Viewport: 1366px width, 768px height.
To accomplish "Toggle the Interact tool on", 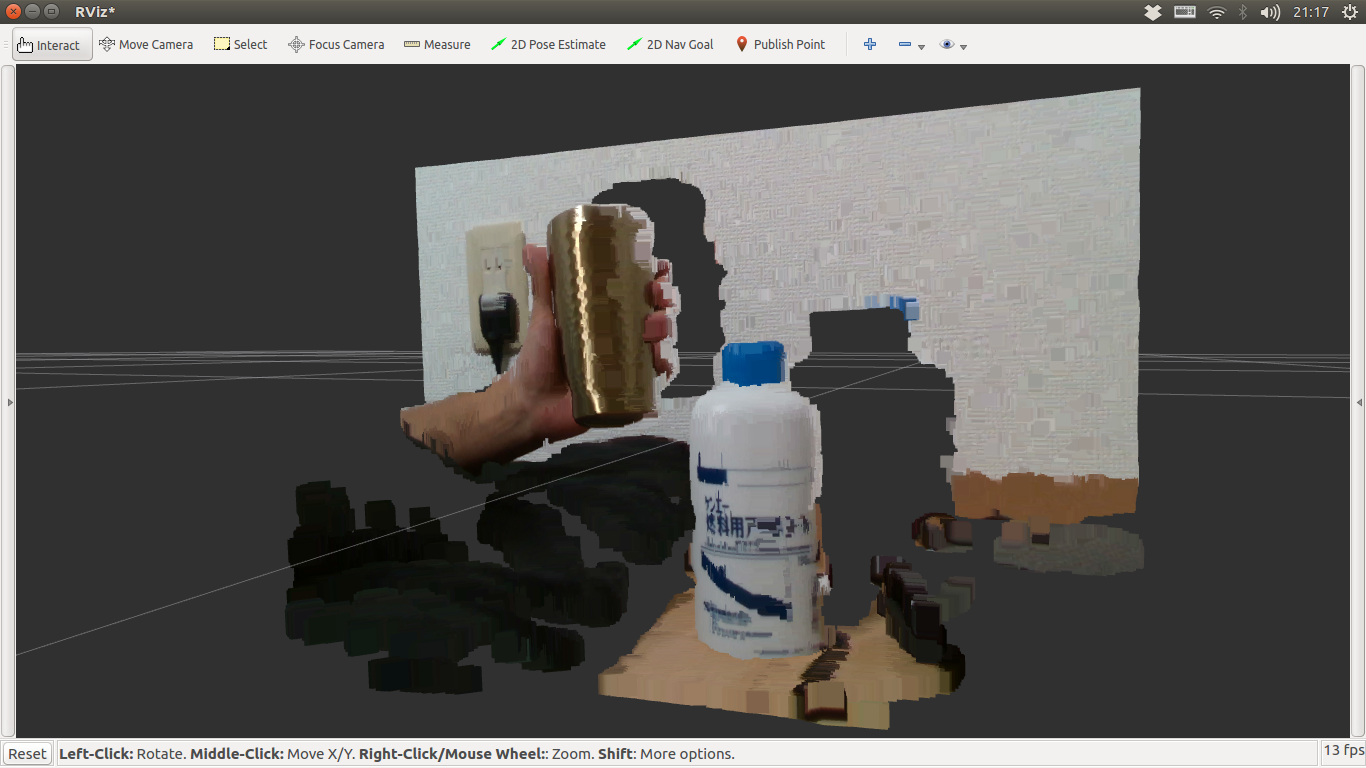I will tap(51, 44).
